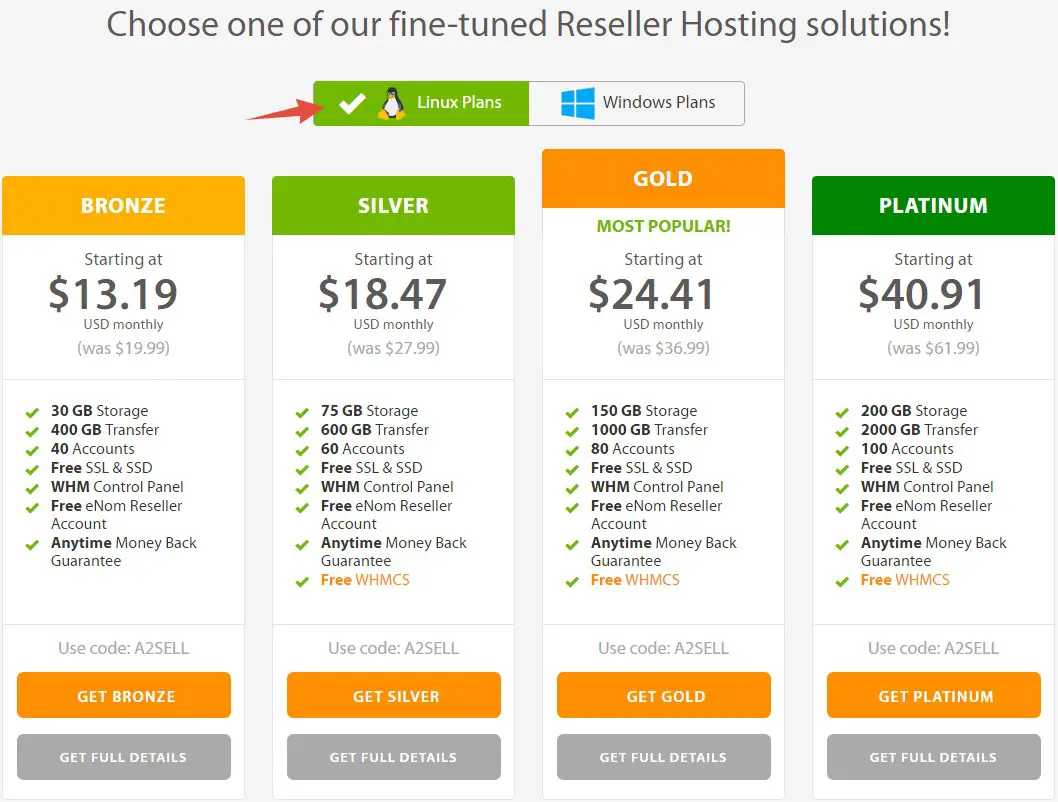Click the Windows logo icon
This screenshot has width=1058, height=802.
578,103
